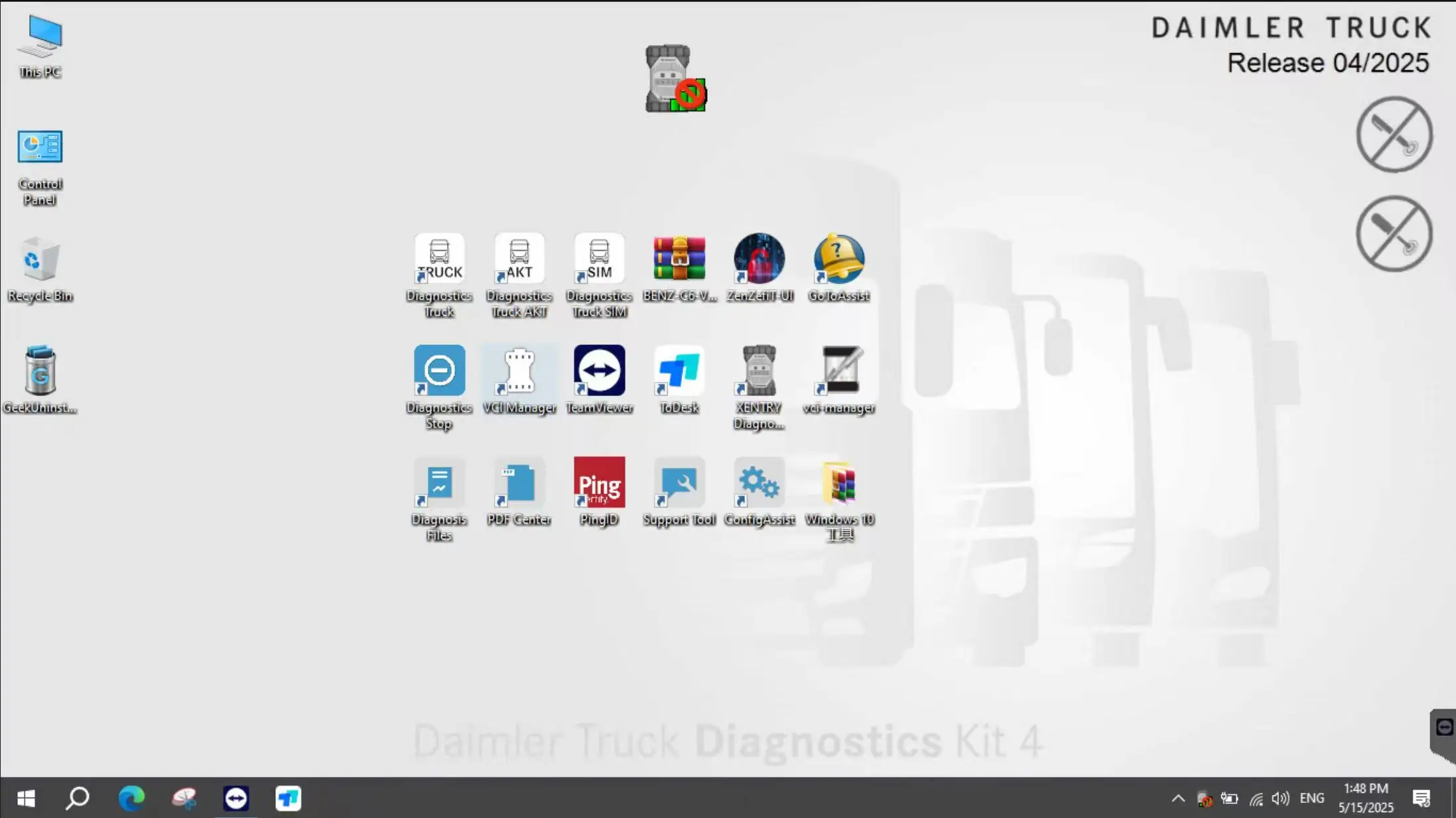Select the Recycle Bin icon

[40, 270]
